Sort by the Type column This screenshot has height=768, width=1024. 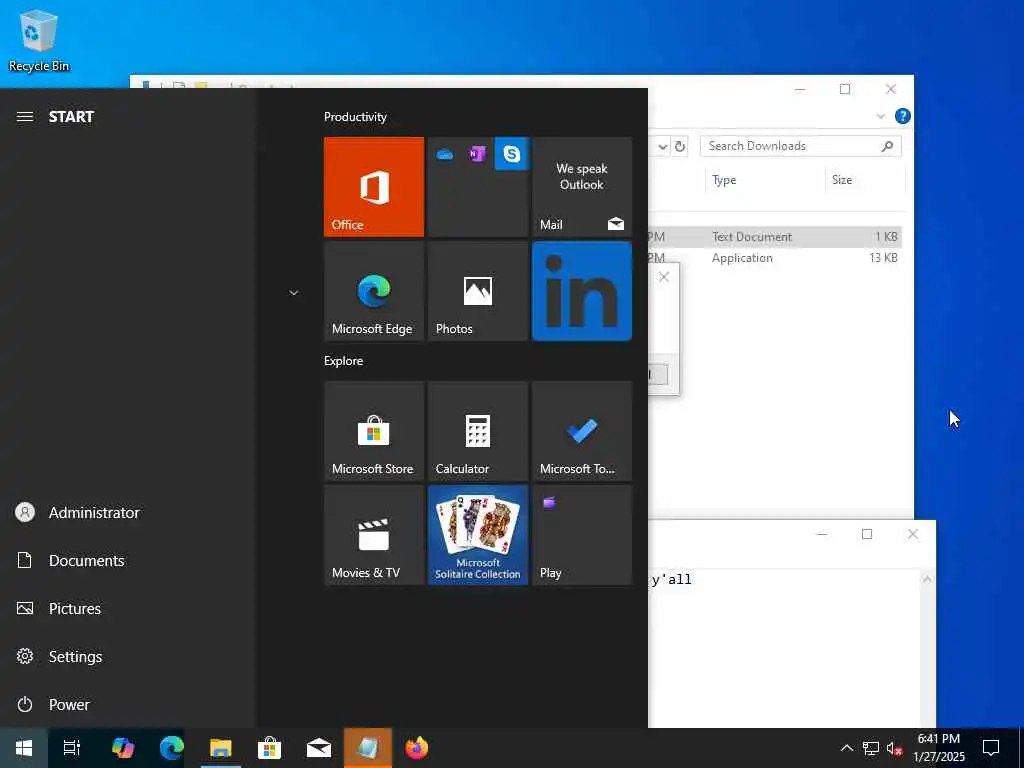coord(765,180)
